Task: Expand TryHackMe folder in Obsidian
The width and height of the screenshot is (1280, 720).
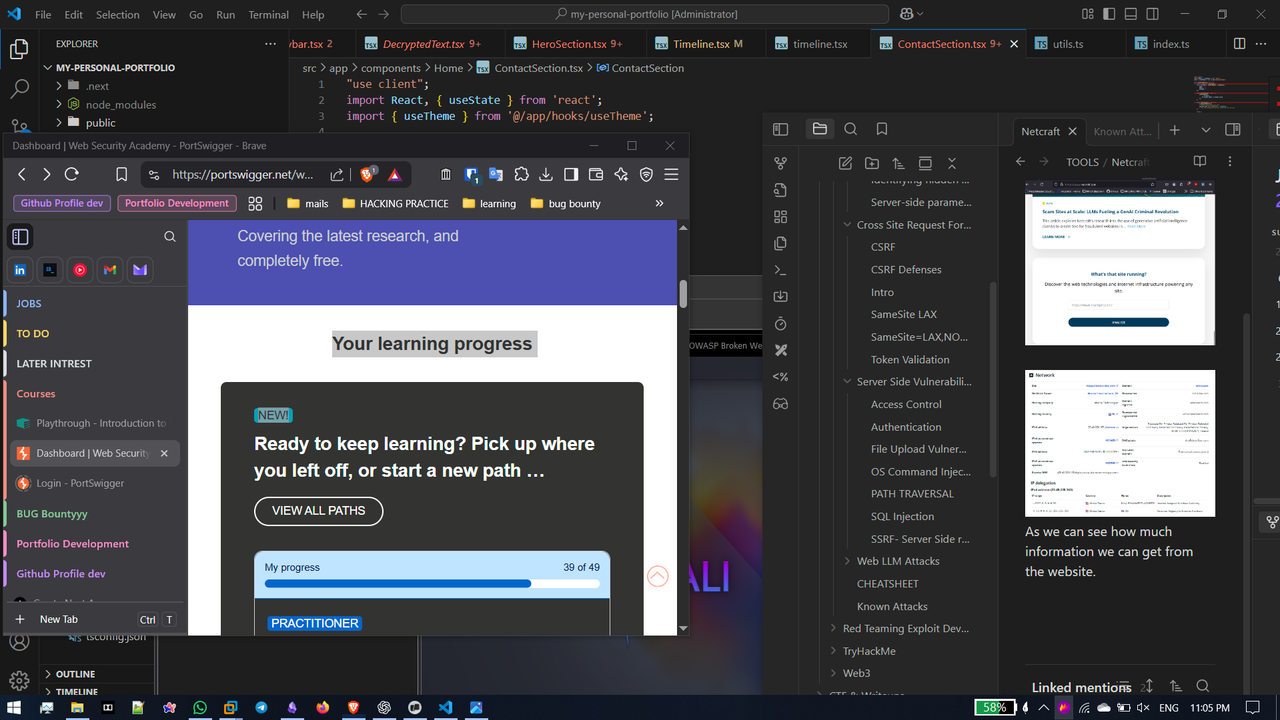Action: (834, 651)
